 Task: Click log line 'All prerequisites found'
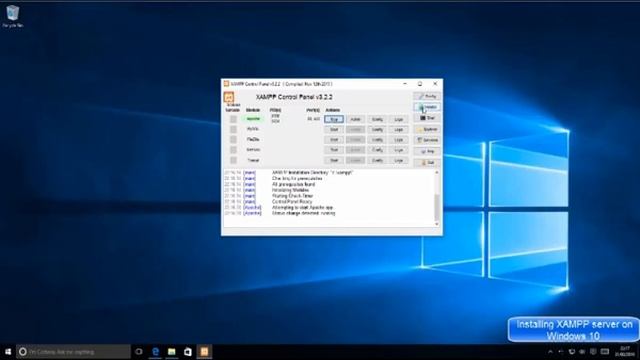tap(293, 184)
